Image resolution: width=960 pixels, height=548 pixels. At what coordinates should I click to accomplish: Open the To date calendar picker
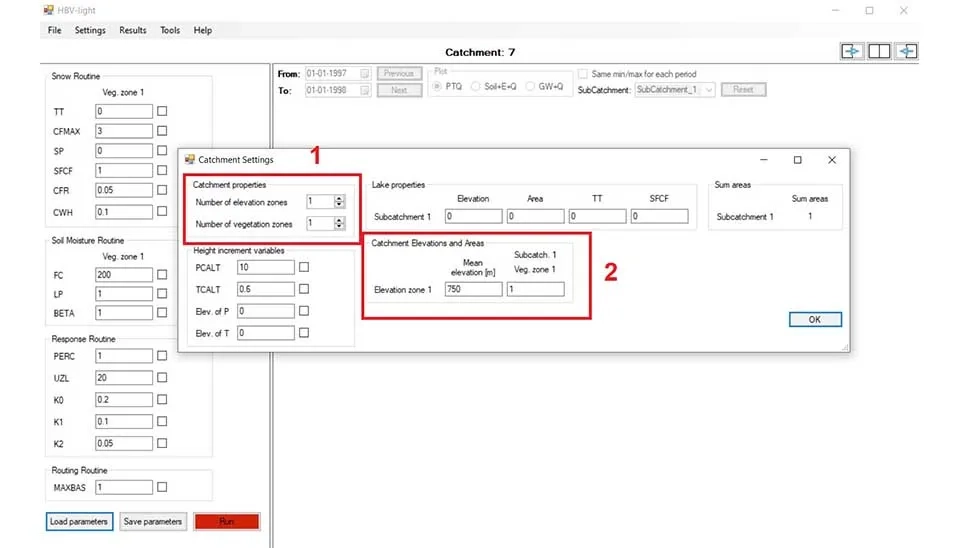[365, 90]
